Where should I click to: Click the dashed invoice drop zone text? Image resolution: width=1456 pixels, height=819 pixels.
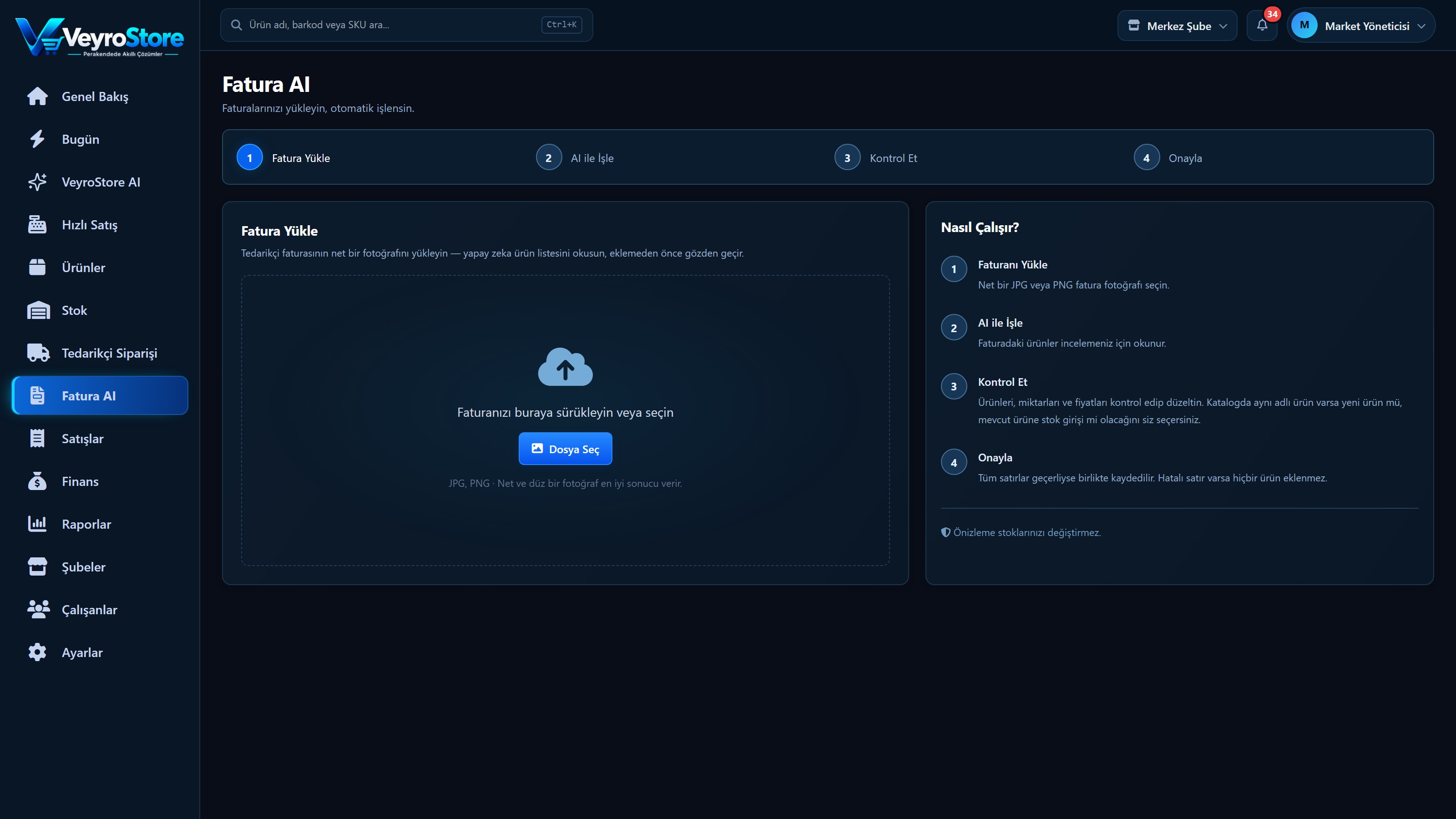pyautogui.click(x=565, y=413)
